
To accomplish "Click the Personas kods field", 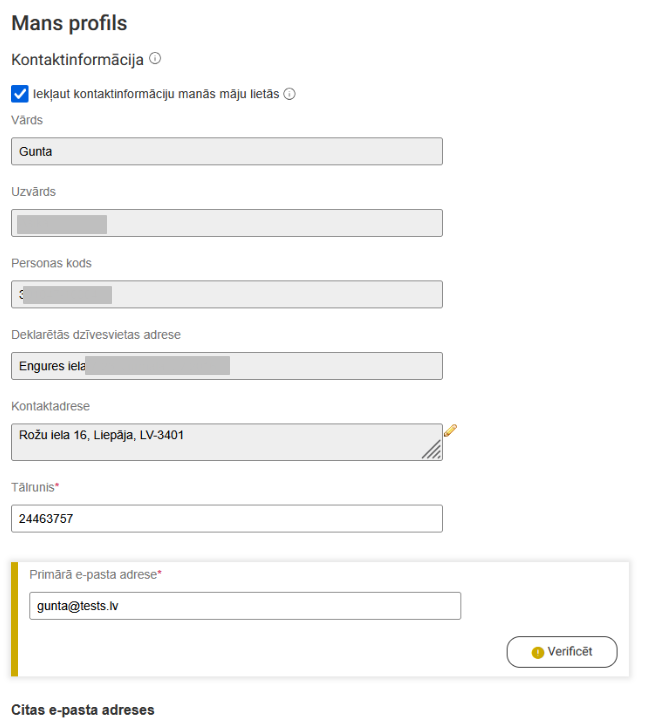I will point(227,294).
